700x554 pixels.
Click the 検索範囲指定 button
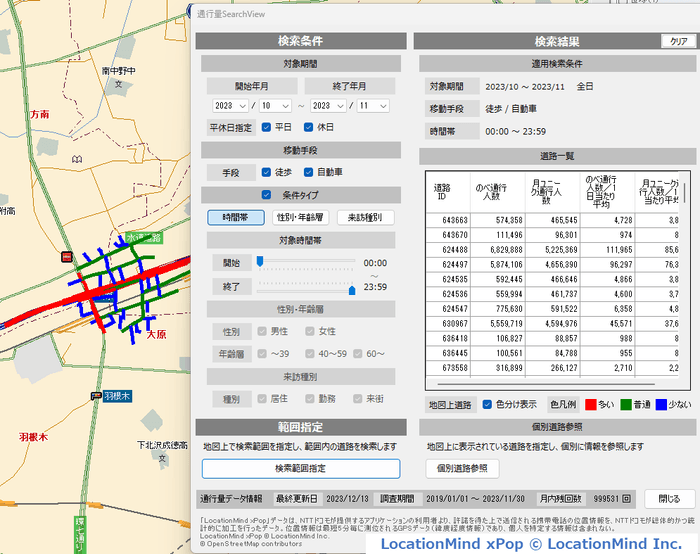click(x=300, y=468)
